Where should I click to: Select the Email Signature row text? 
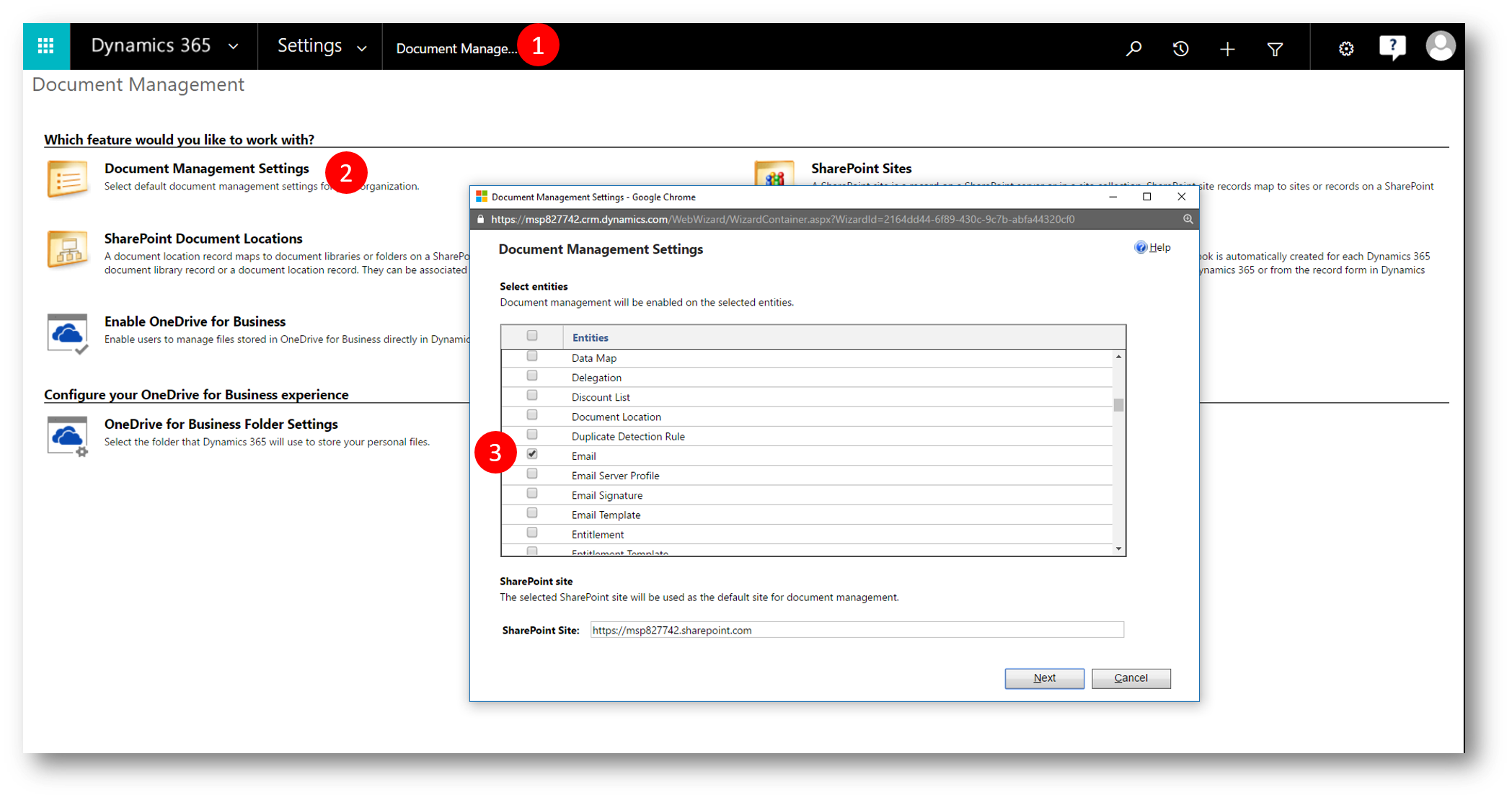(607, 495)
